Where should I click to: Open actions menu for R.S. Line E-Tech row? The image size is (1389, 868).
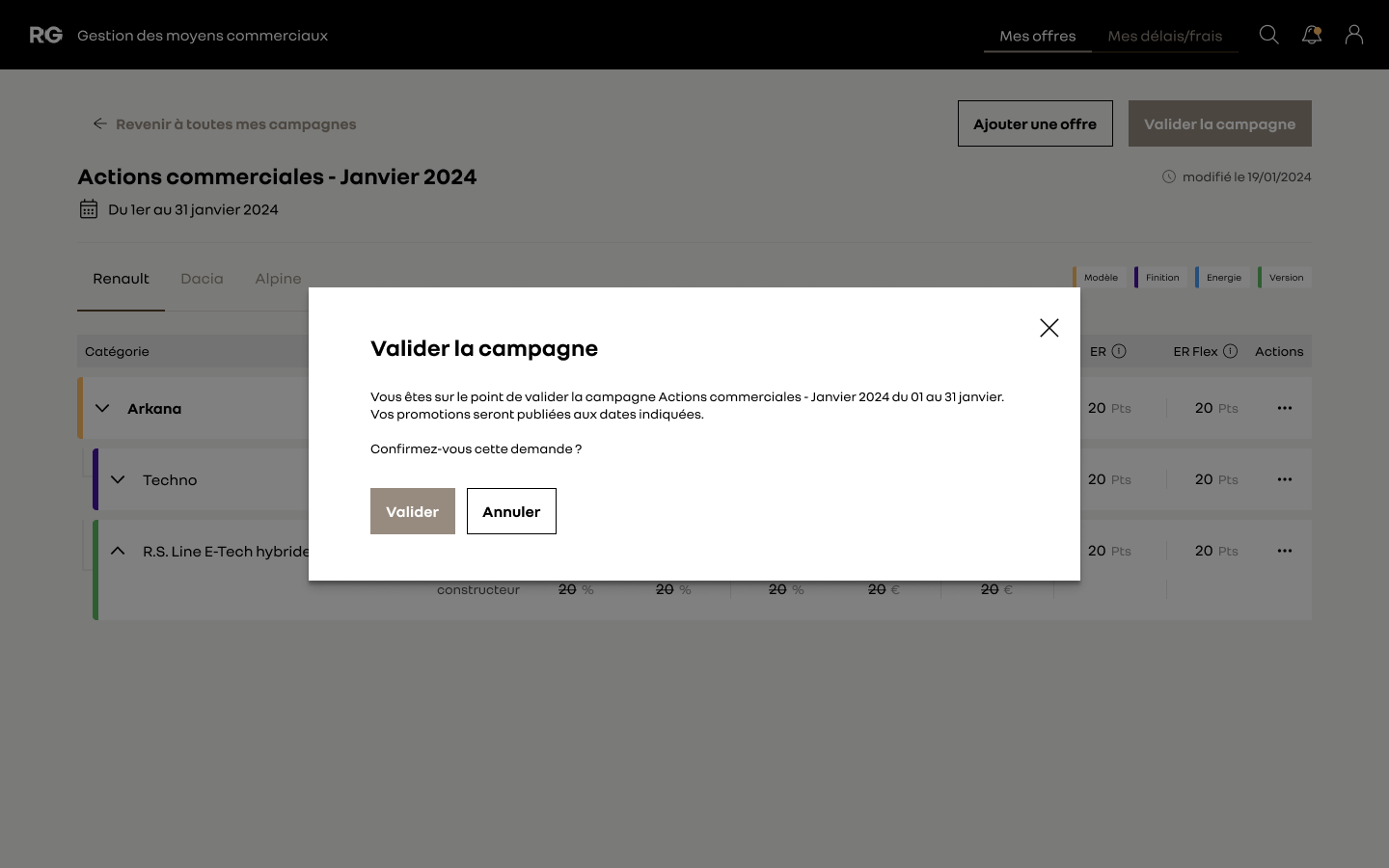[1285, 551]
